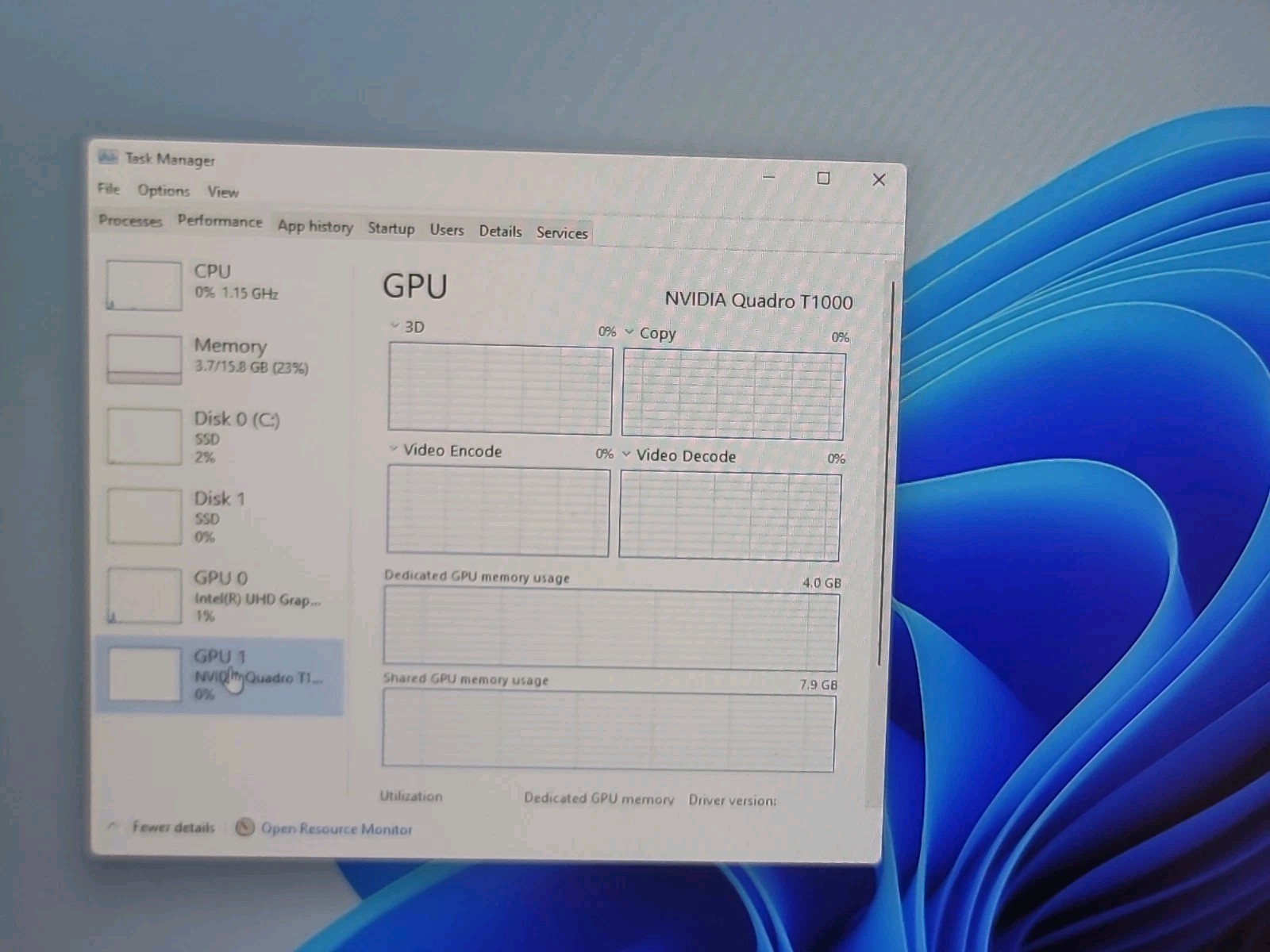
Task: Click the Dedicated GPU memory stat label
Action: pyautogui.click(x=598, y=798)
